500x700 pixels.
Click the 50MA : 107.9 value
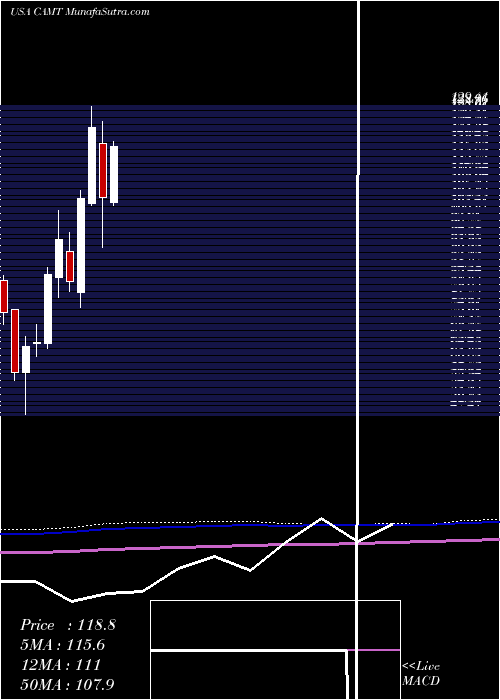click(x=68, y=684)
